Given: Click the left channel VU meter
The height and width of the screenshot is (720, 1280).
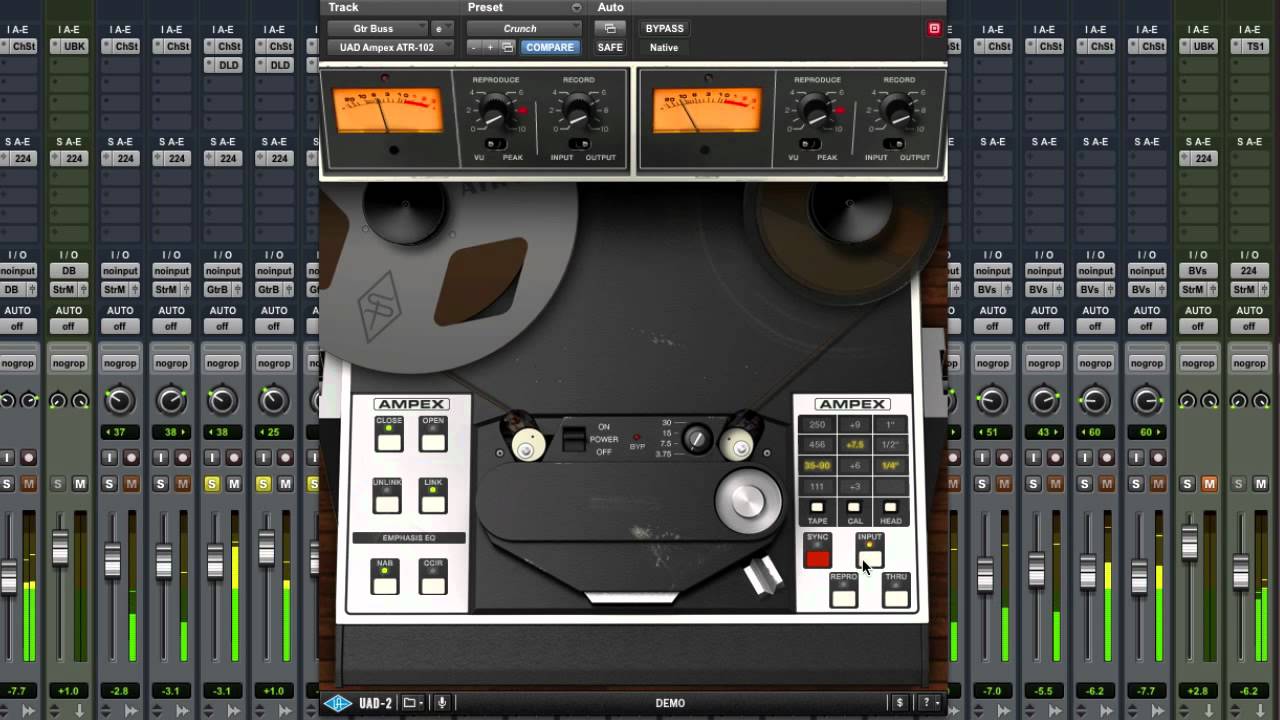Looking at the screenshot, I should (x=387, y=112).
